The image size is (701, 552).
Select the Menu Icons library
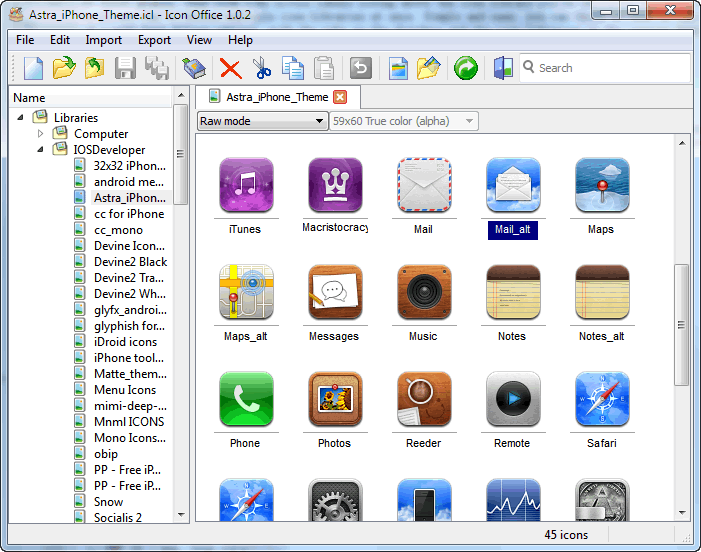[125, 390]
